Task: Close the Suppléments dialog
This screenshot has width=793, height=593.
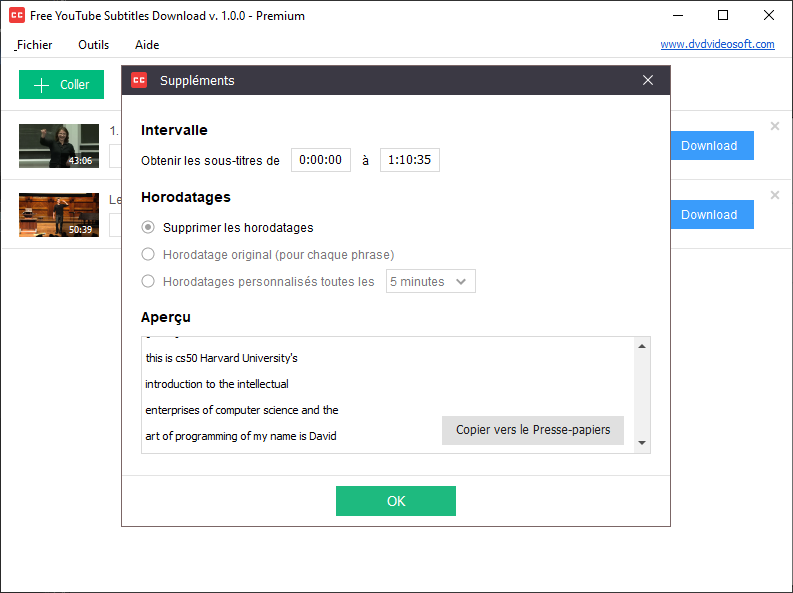Action: coord(648,80)
